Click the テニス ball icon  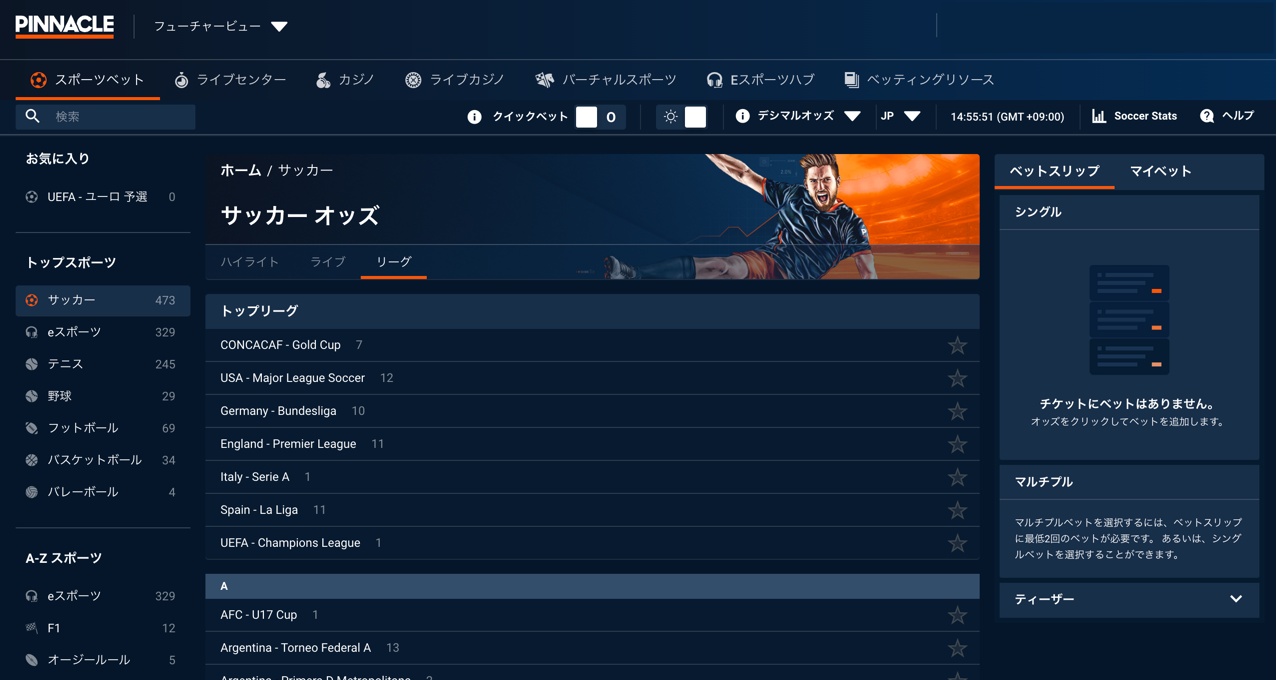(x=32, y=364)
